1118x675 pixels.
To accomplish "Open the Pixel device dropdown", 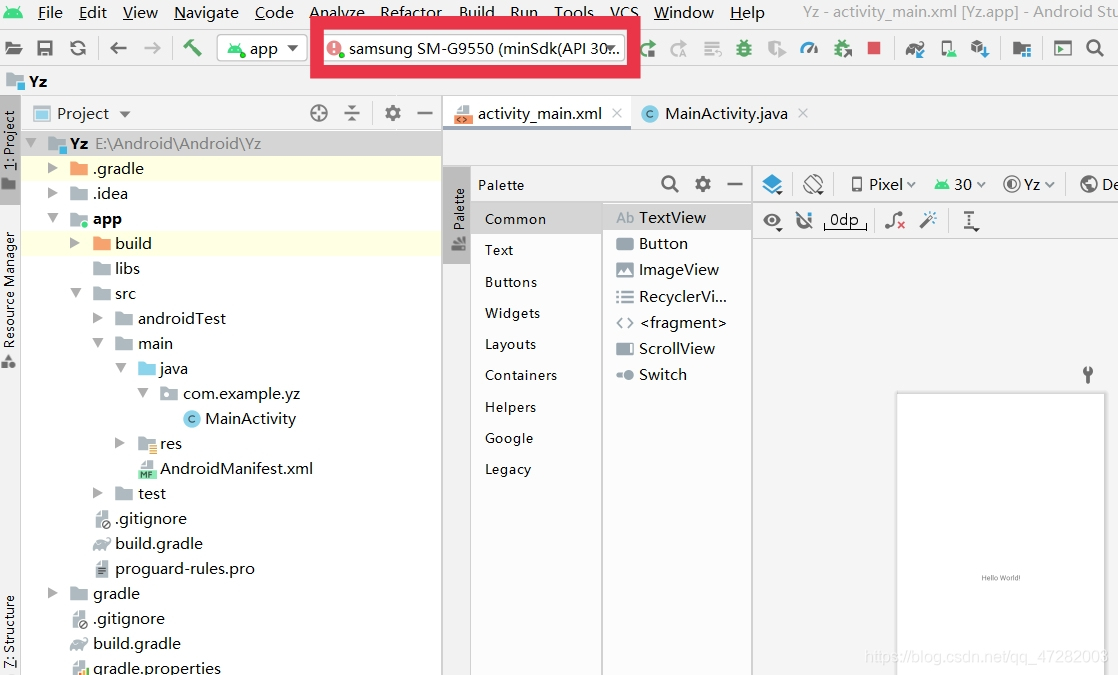I will (x=881, y=184).
